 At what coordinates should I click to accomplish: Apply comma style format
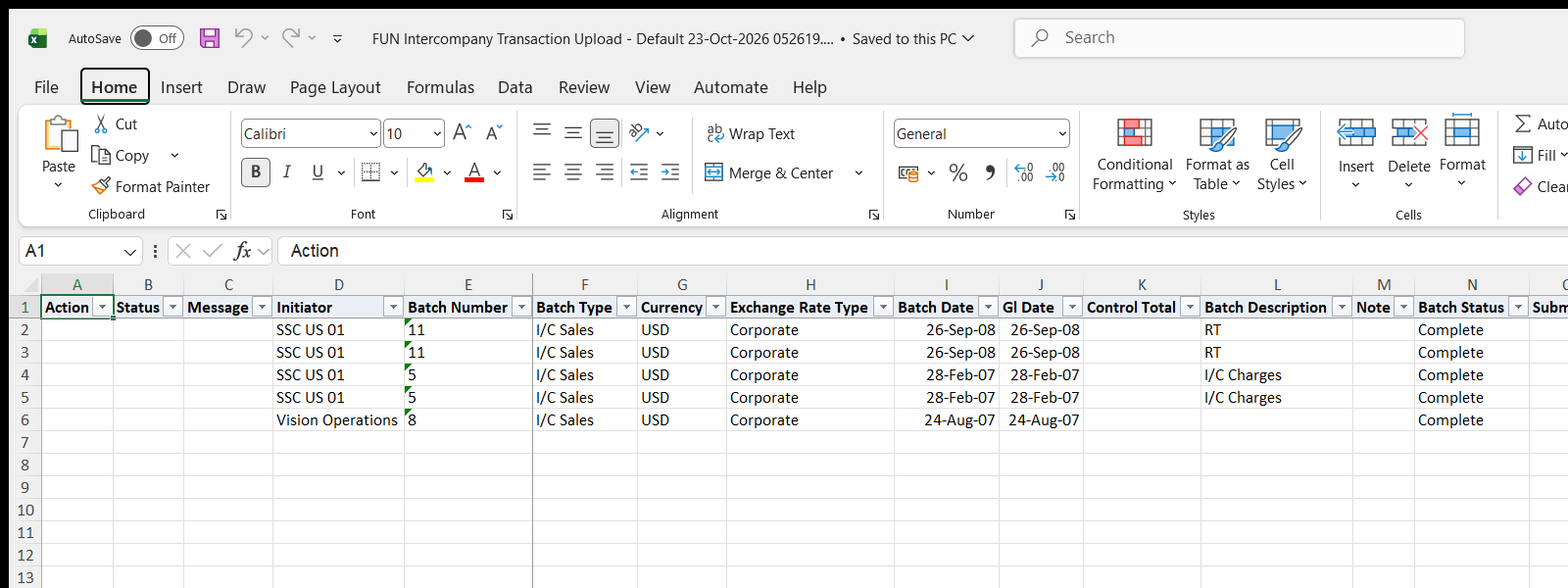(990, 173)
